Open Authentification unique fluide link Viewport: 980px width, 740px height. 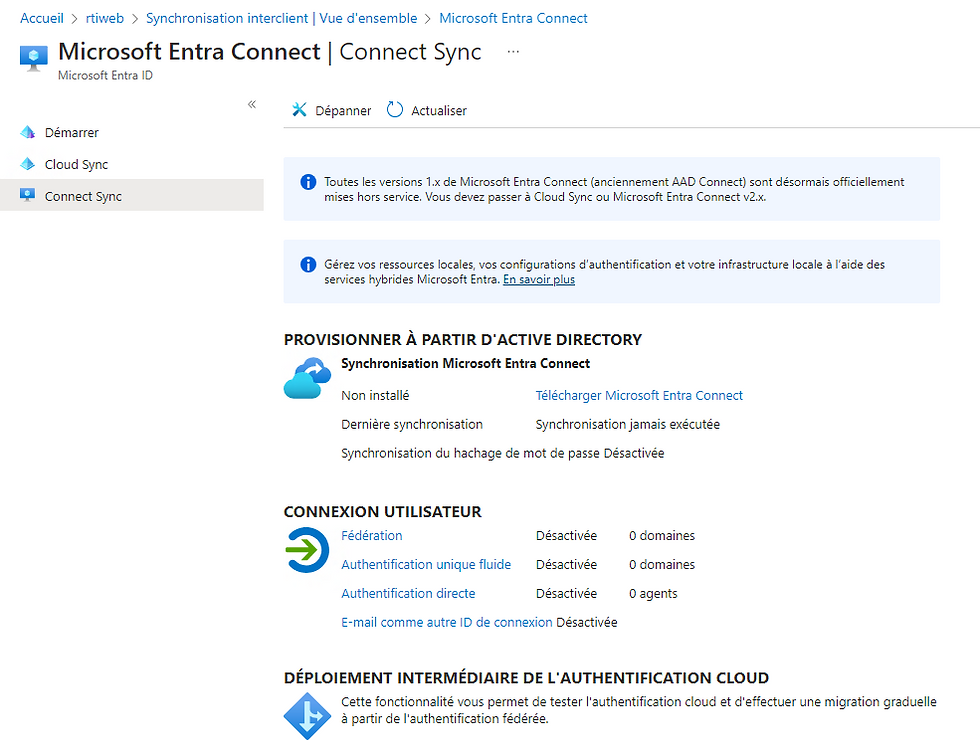click(426, 564)
